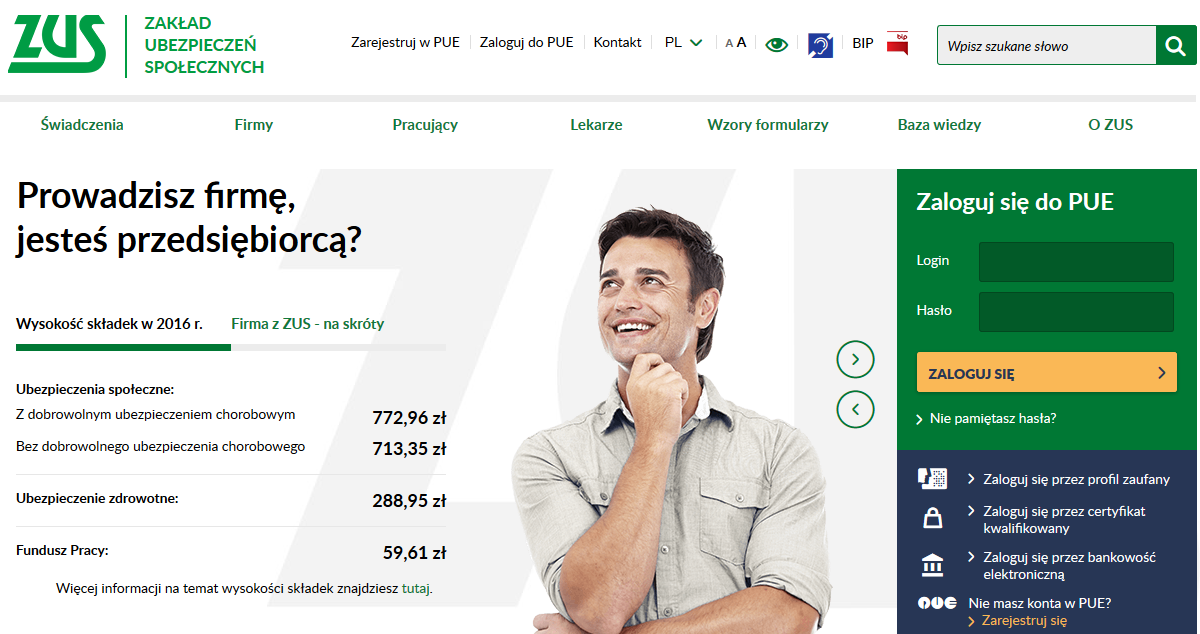Click the ZUS logo
The width and height of the screenshot is (1200, 634).
click(x=57, y=45)
